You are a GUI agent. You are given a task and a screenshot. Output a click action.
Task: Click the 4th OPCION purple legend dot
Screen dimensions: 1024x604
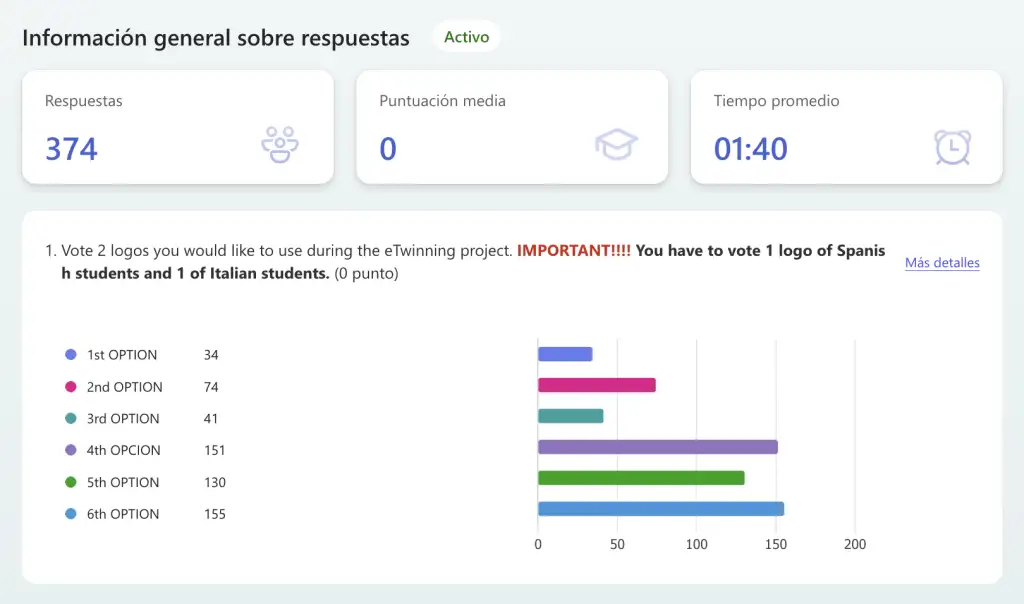tap(70, 451)
